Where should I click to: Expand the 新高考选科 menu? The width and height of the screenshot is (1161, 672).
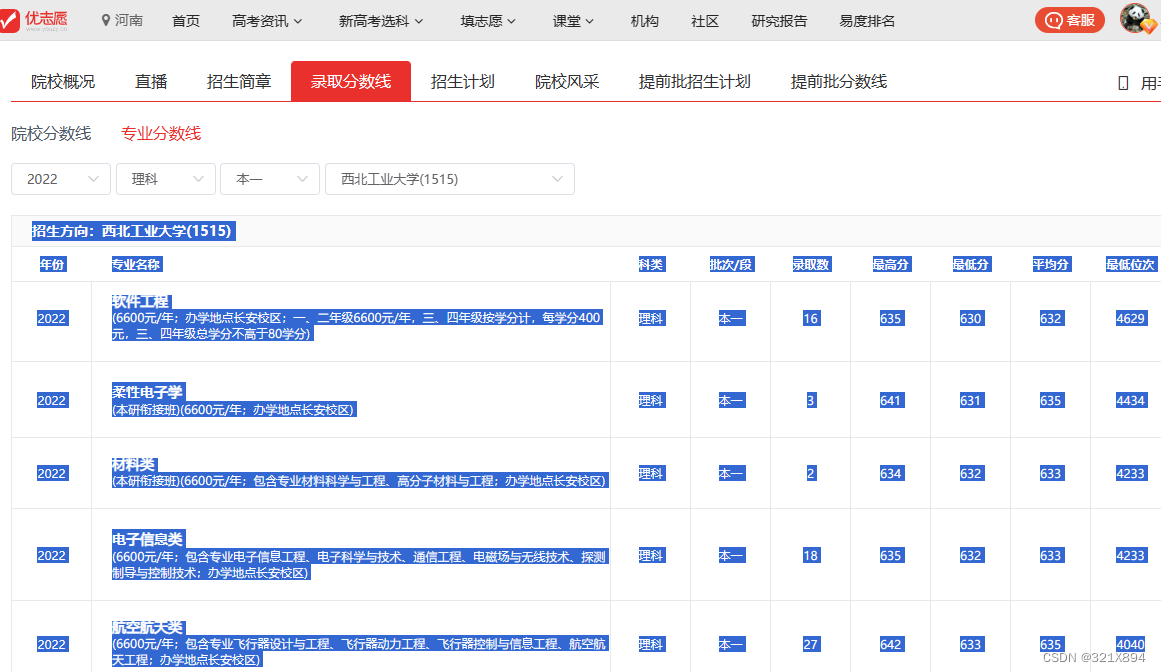point(381,21)
